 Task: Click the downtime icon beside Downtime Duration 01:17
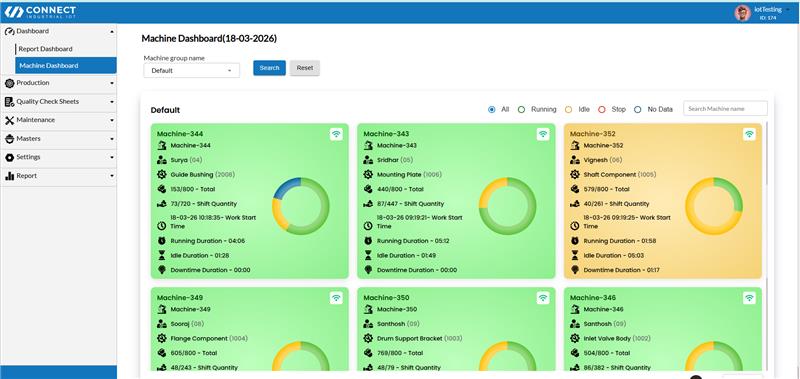point(575,270)
